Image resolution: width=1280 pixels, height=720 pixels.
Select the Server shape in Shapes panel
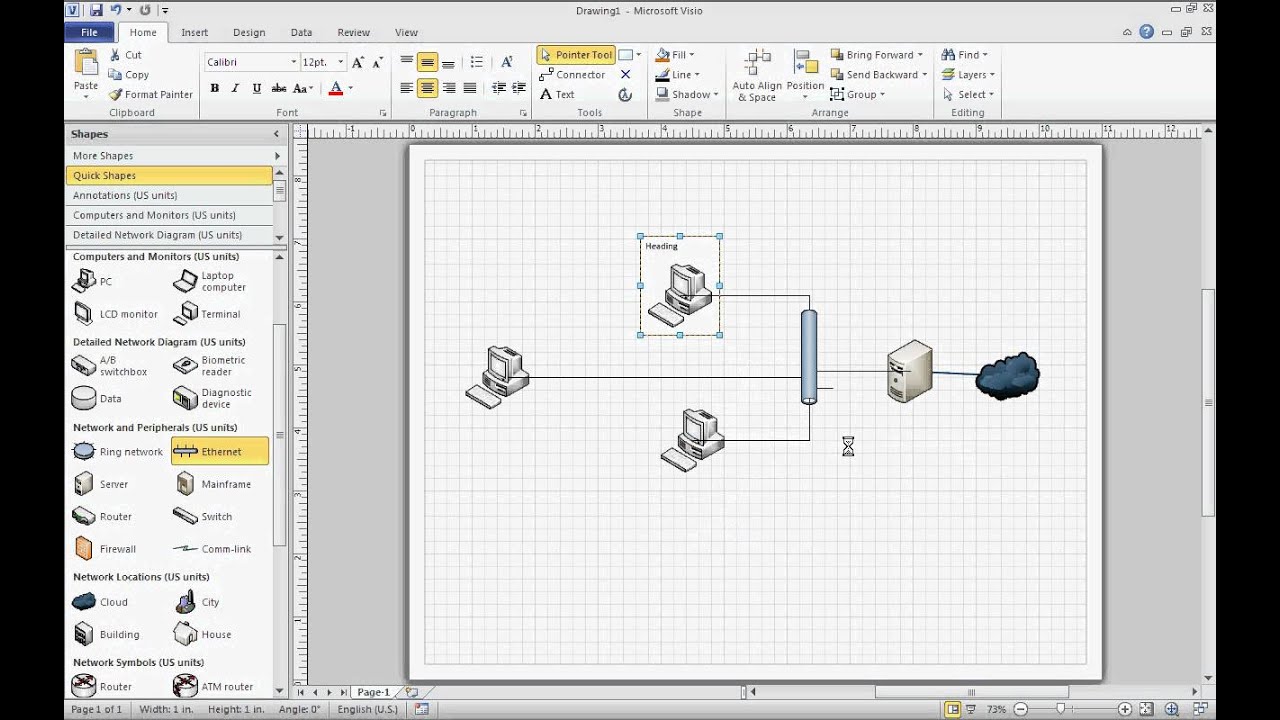[101, 484]
